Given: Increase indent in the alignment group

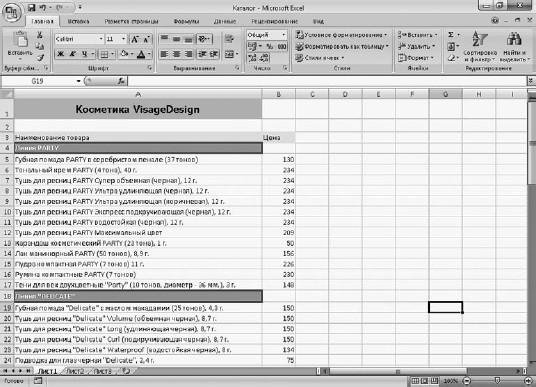Looking at the screenshot, I should 214,54.
